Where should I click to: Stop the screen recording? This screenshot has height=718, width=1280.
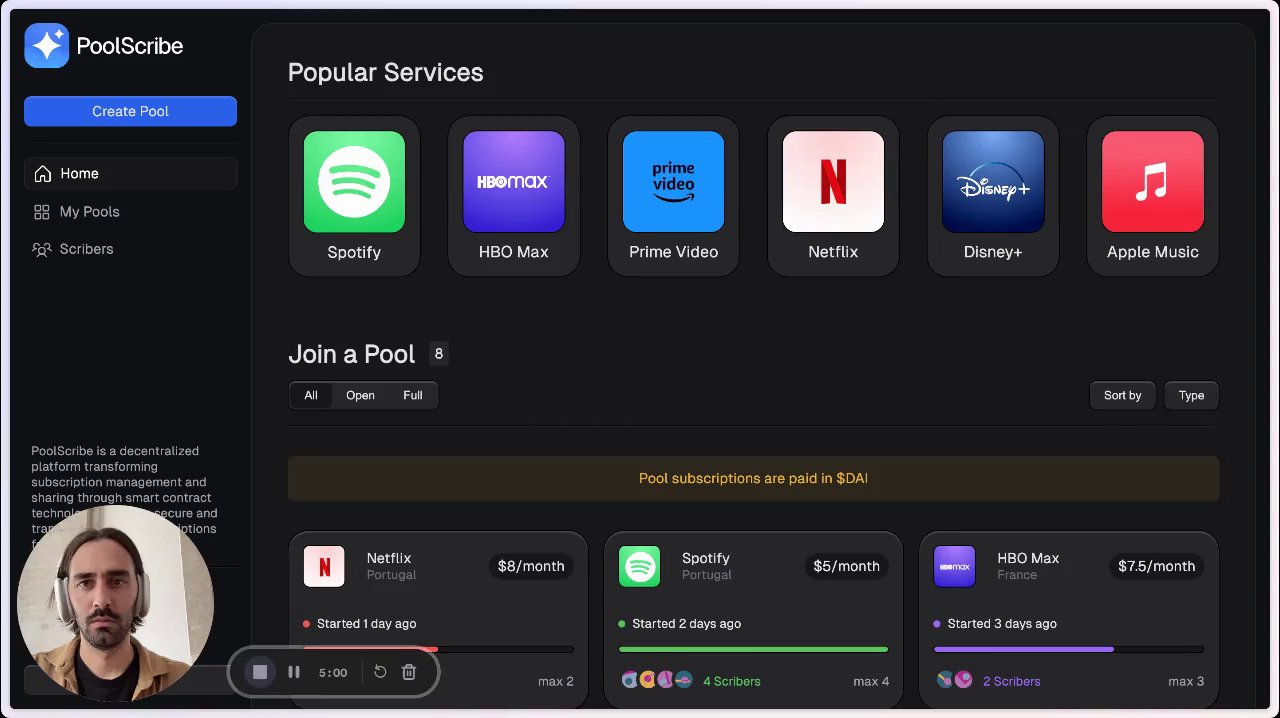[260, 672]
